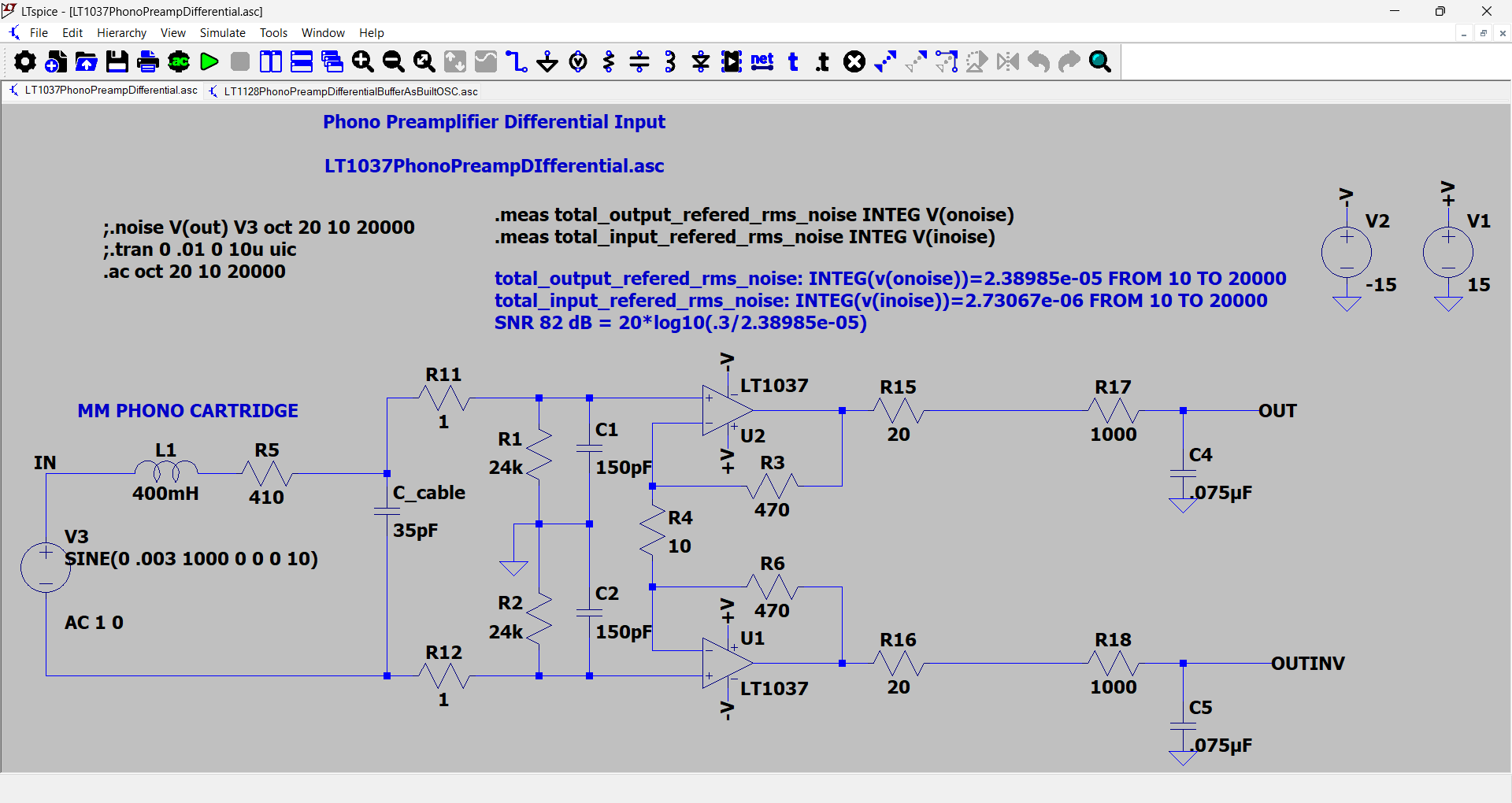Open the Find magnifier in the toolbar
Screen dimensions: 1512x803
pos(1100,61)
